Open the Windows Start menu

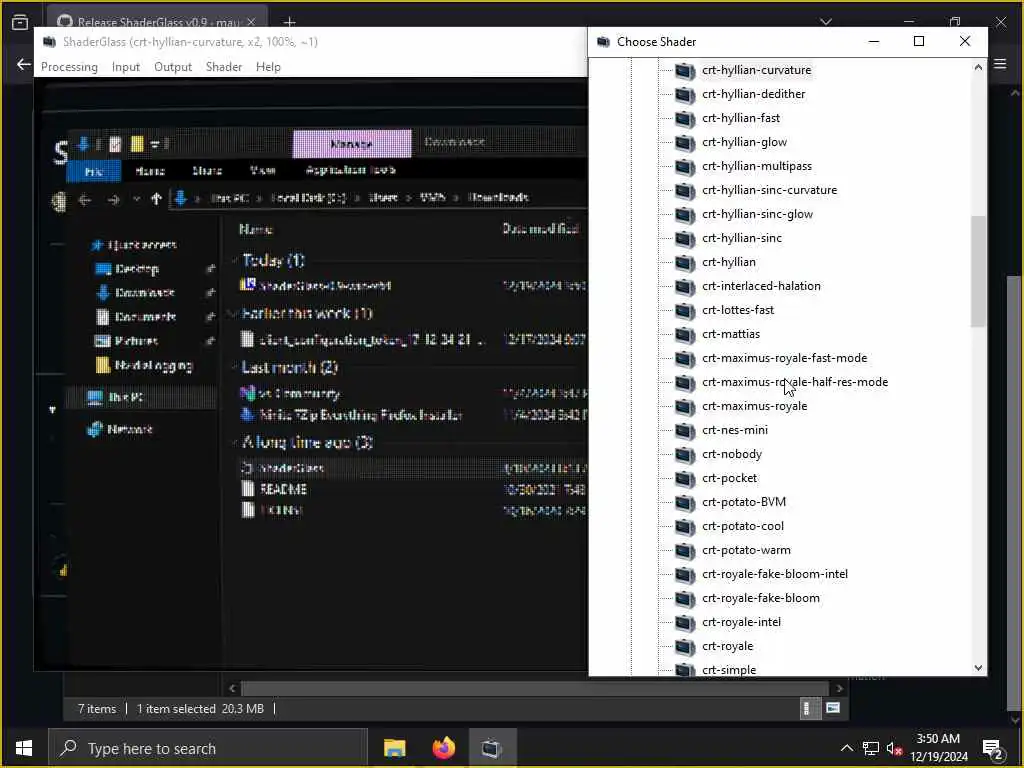click(x=24, y=748)
